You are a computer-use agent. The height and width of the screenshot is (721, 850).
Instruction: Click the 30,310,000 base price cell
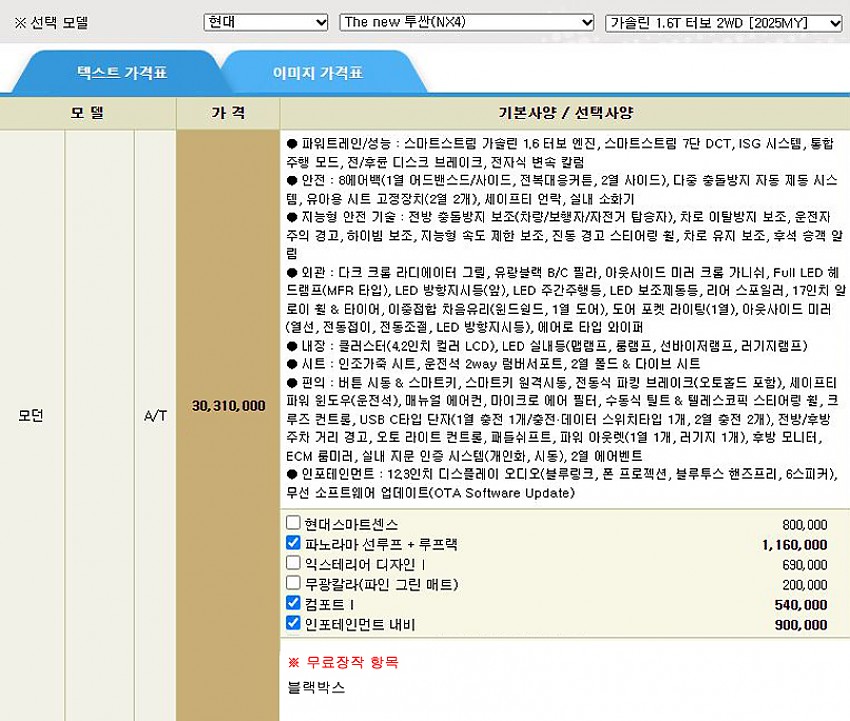228,405
